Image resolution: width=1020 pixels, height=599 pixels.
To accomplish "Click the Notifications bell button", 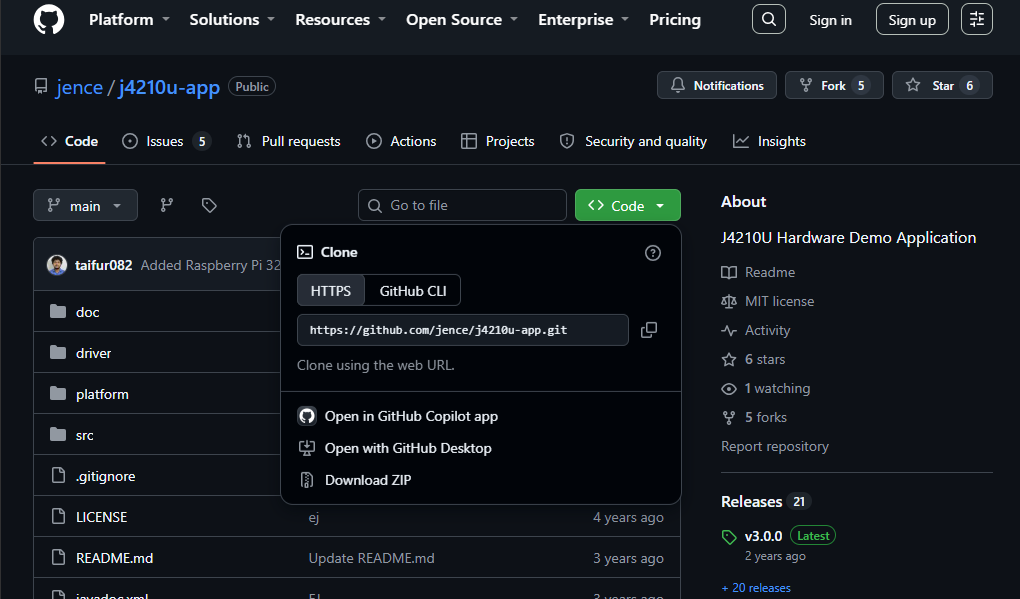I will [x=716, y=85].
